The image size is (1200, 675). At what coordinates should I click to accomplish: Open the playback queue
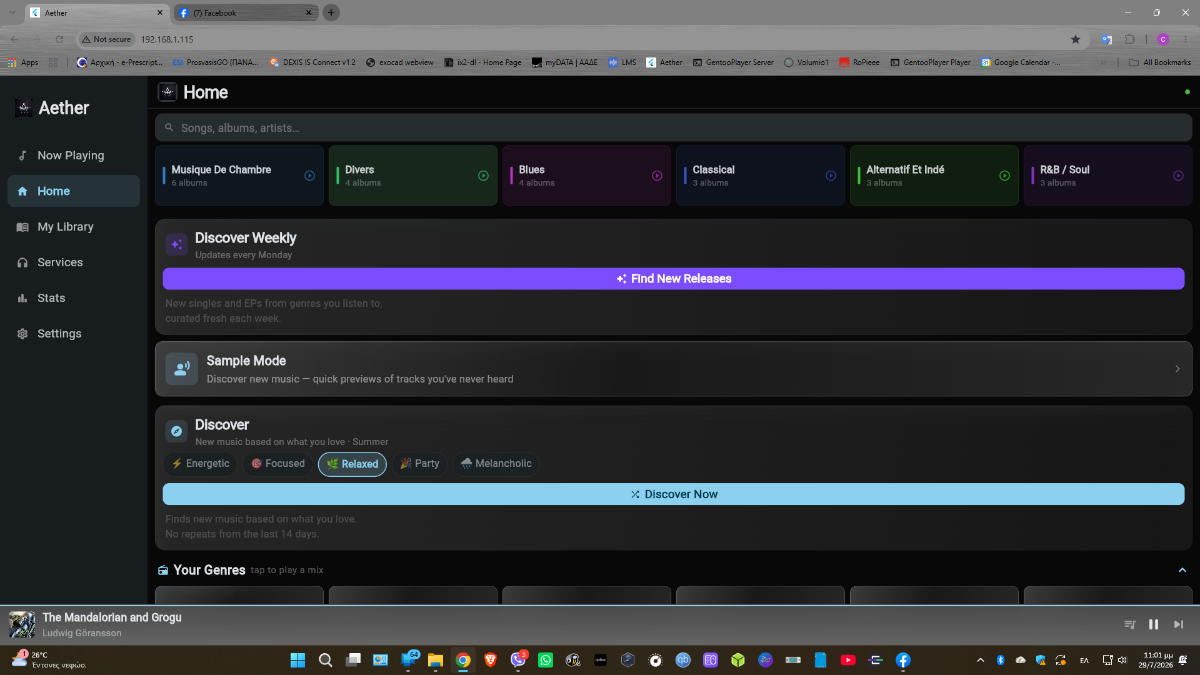(x=1130, y=624)
